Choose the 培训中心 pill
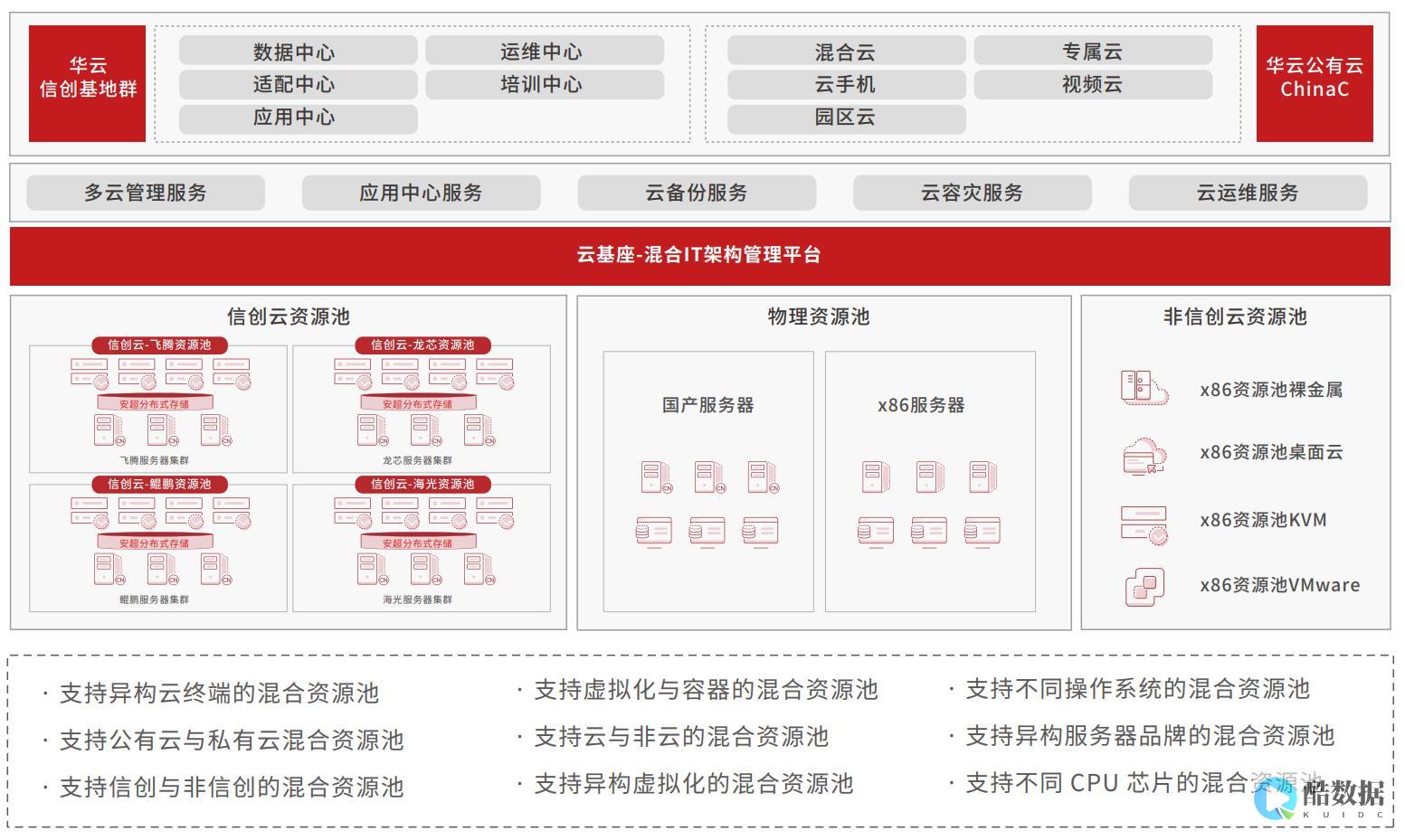This screenshot has width=1405, height=840. (545, 84)
